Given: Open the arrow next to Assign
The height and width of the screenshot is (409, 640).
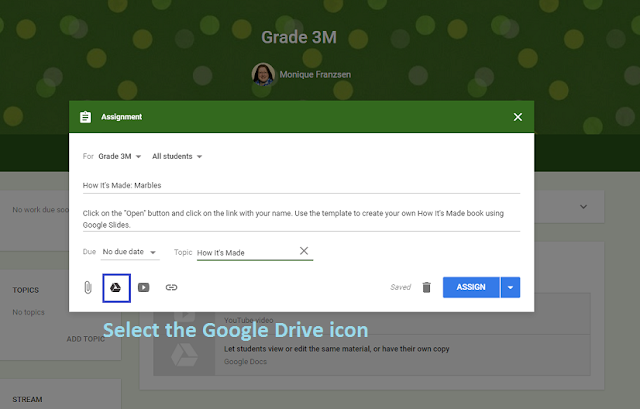Looking at the screenshot, I should [x=510, y=287].
